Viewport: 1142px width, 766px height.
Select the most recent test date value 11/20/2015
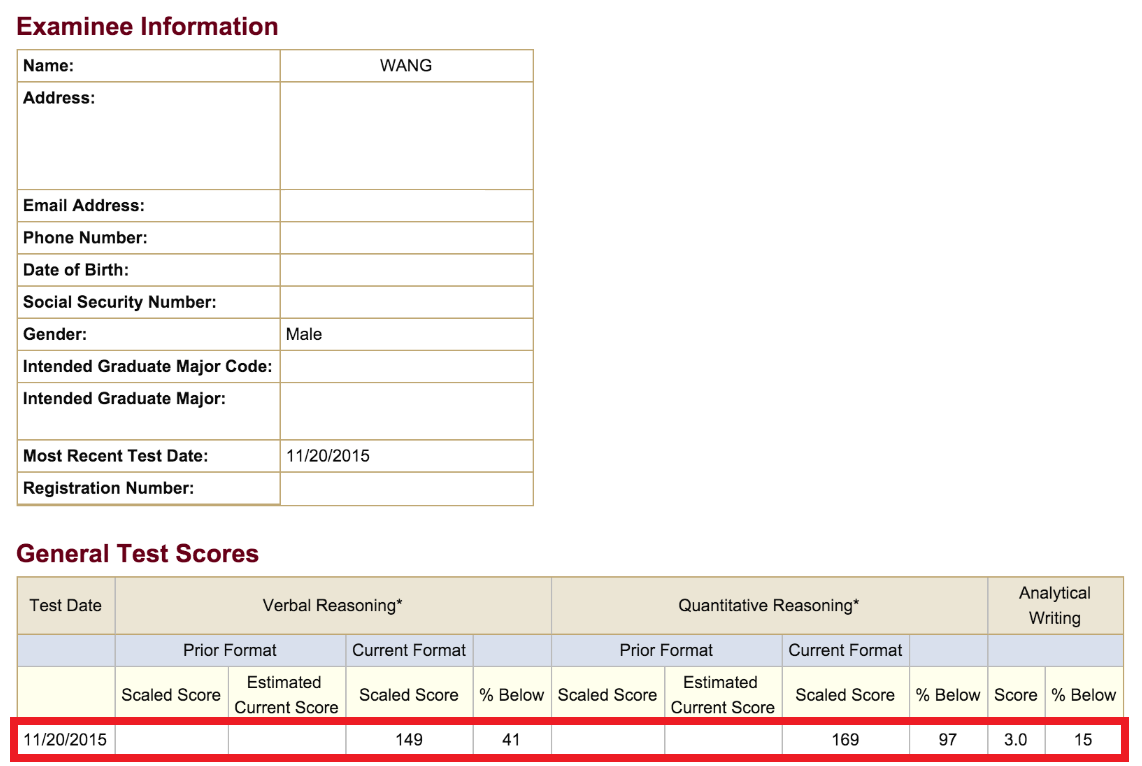click(x=328, y=456)
